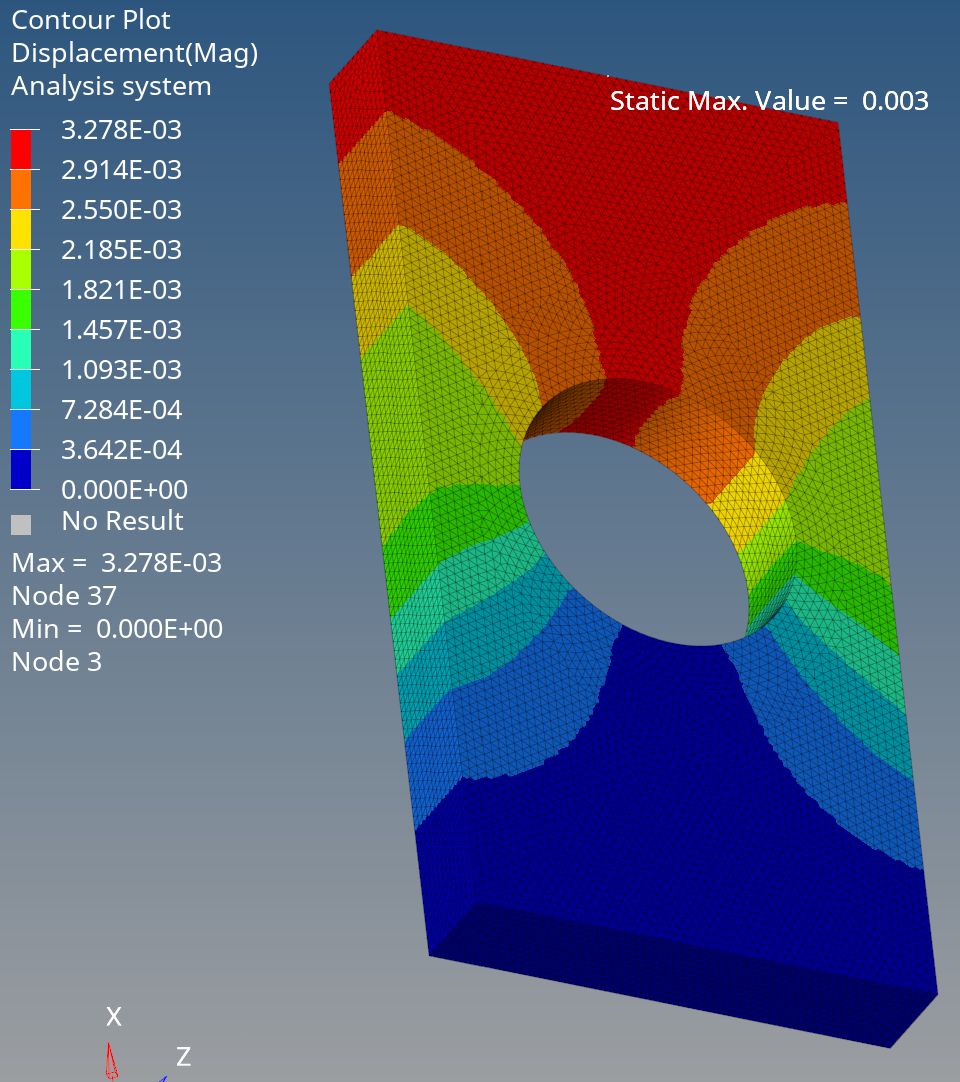Image resolution: width=960 pixels, height=1082 pixels.
Task: Click the legend value 7.284E-04
Action: tap(121, 410)
